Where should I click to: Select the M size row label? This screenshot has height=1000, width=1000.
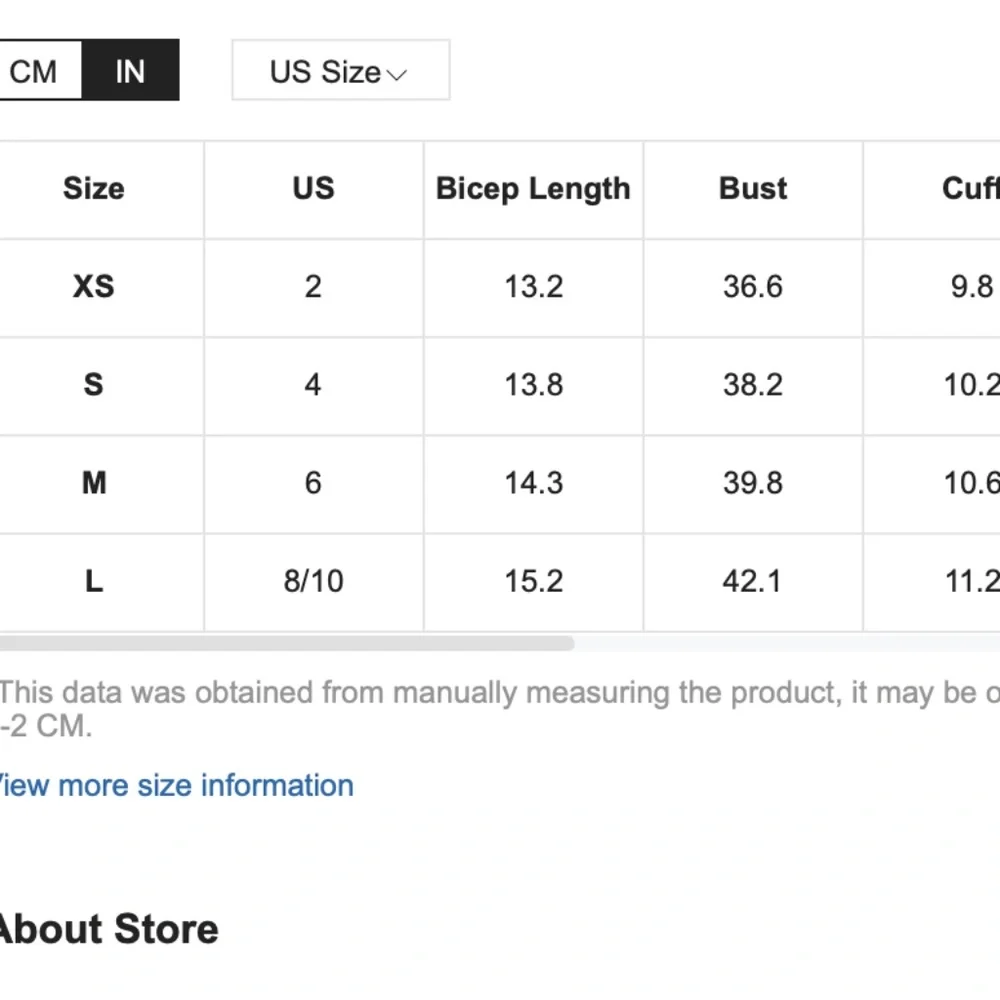point(93,483)
